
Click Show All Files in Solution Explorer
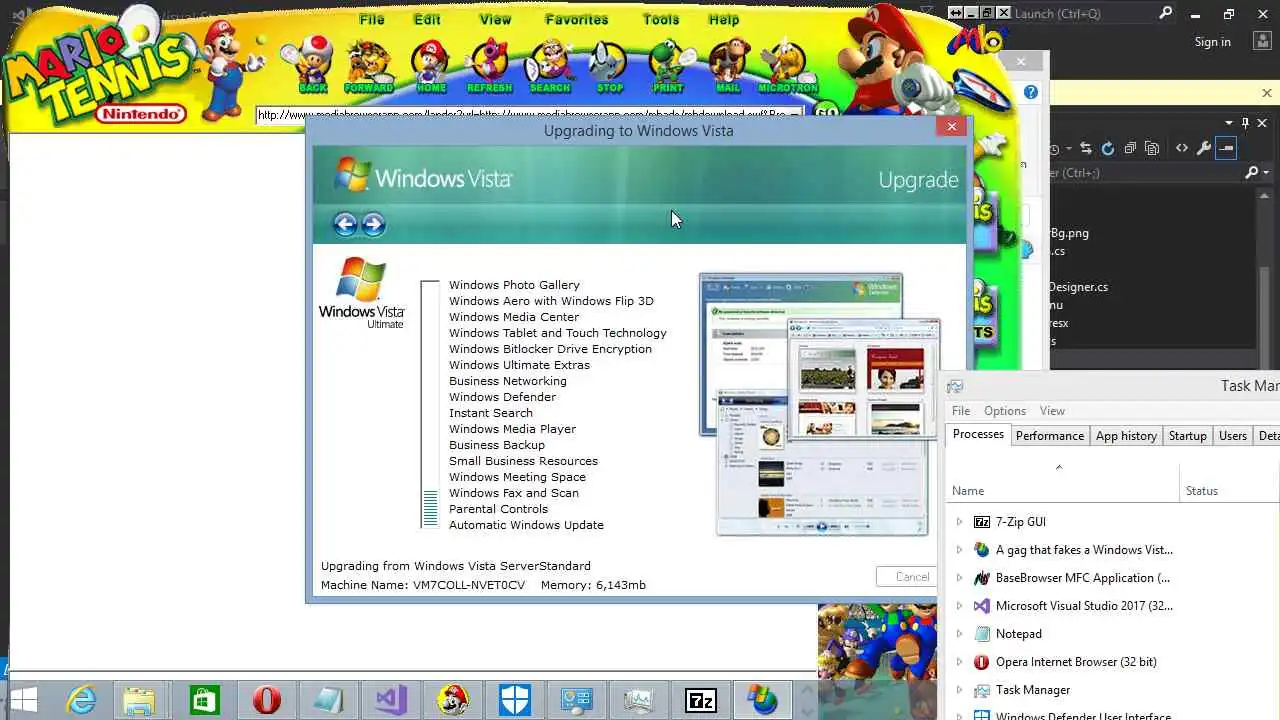(1152, 148)
